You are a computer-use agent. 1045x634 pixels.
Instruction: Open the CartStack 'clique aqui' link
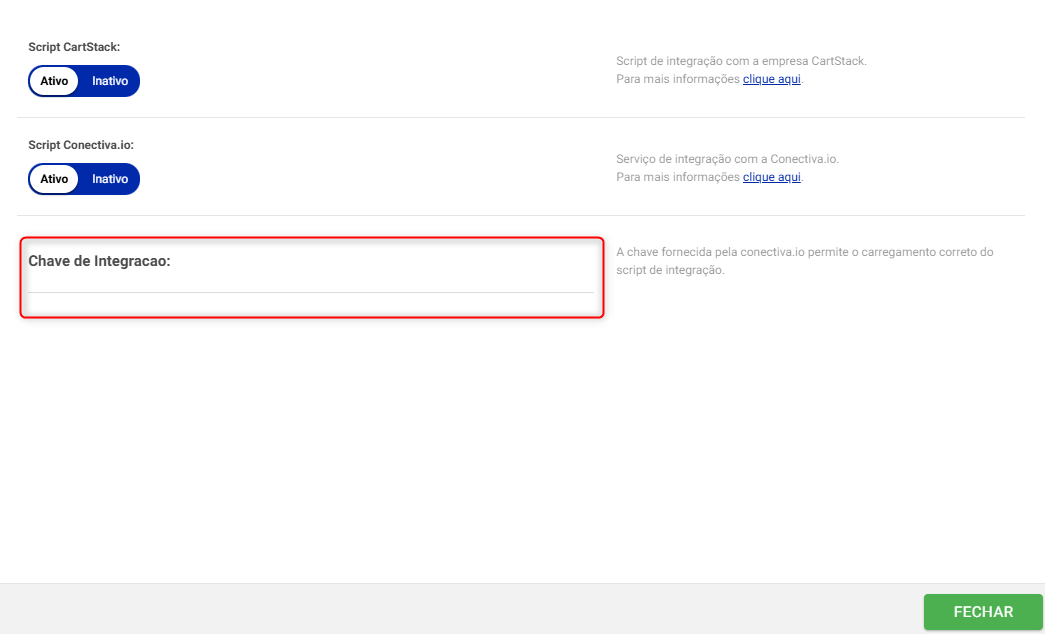click(x=771, y=79)
